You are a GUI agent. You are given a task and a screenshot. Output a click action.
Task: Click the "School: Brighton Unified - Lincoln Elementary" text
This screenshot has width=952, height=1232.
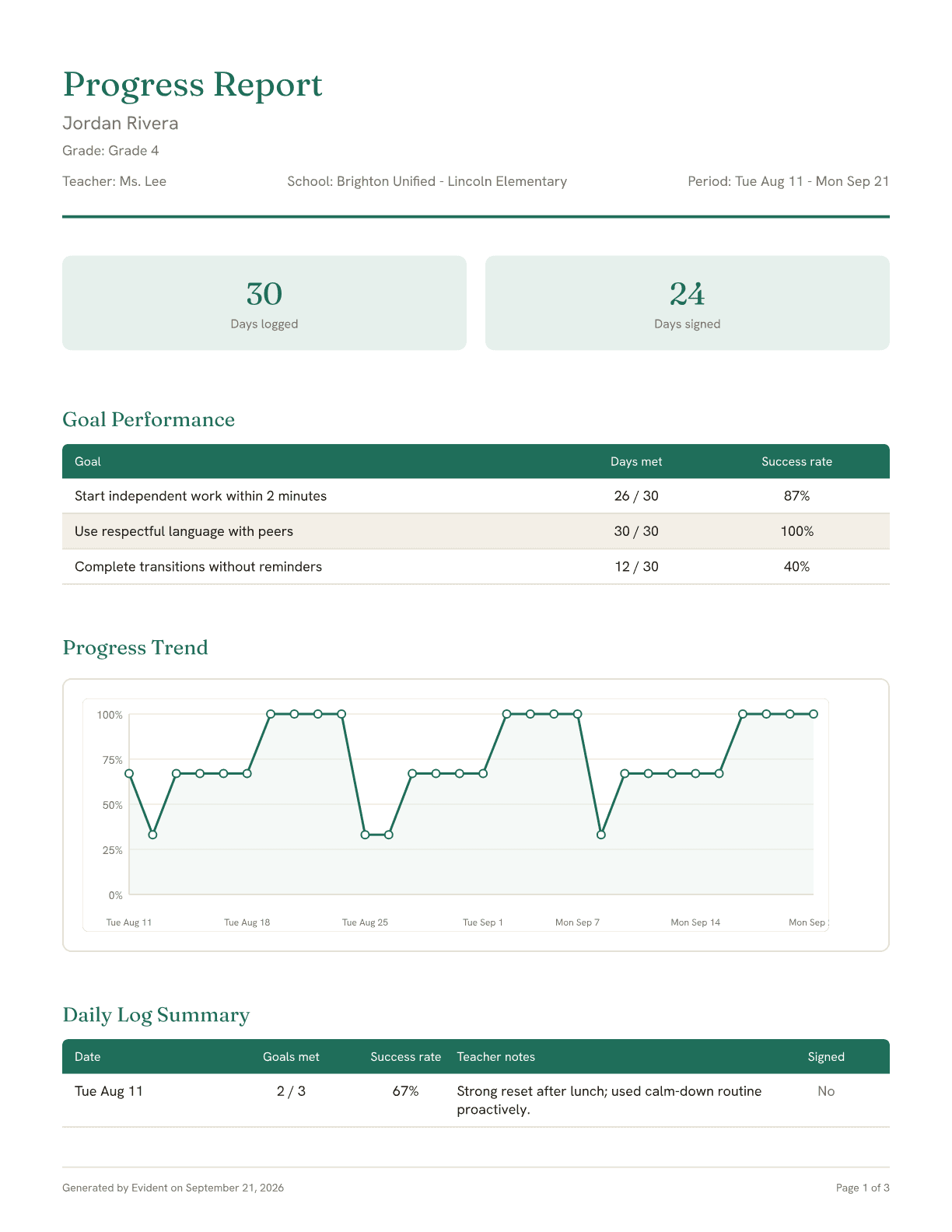[x=427, y=181]
